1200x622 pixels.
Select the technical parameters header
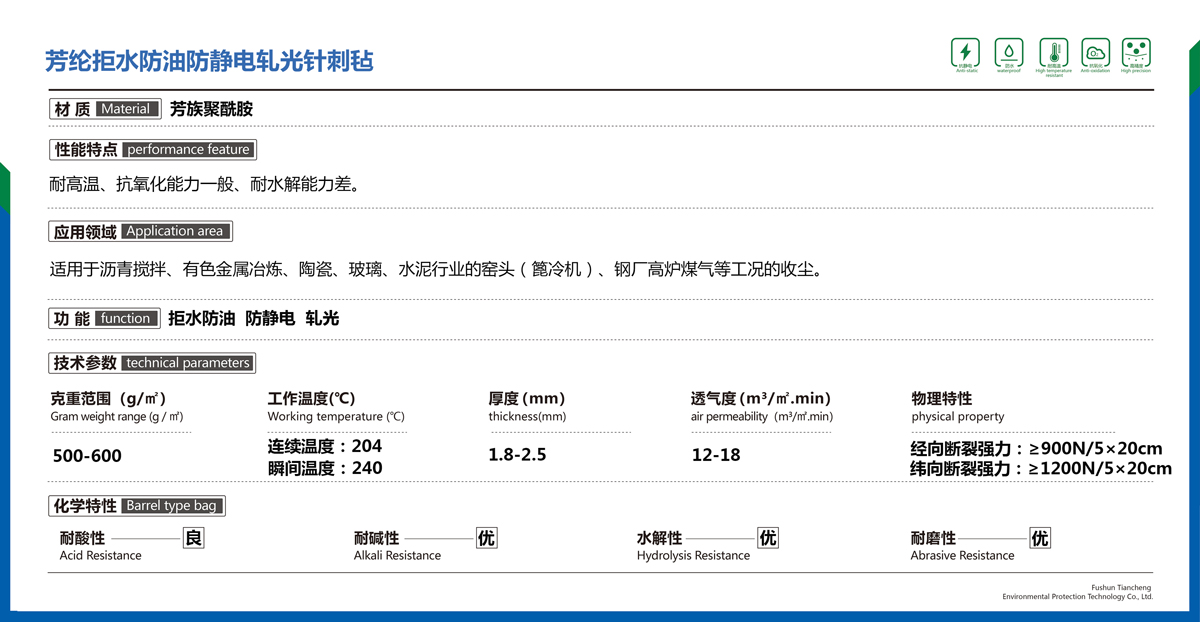(152, 363)
